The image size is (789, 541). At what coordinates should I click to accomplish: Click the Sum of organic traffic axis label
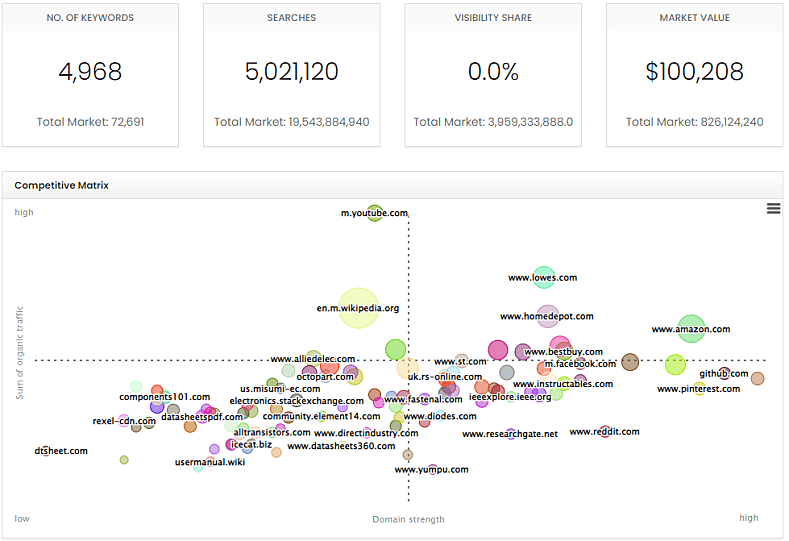[x=20, y=352]
